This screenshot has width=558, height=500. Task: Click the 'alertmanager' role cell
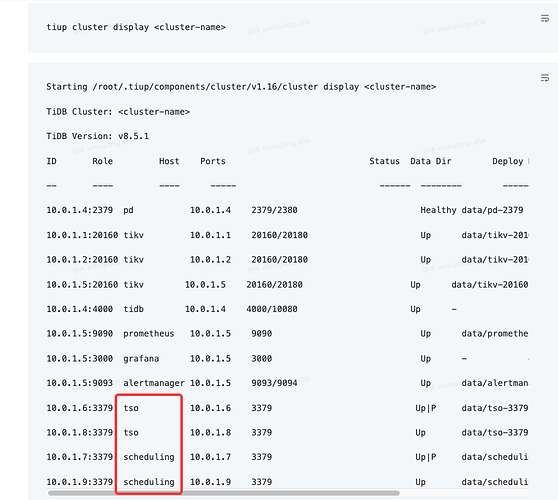tap(154, 383)
